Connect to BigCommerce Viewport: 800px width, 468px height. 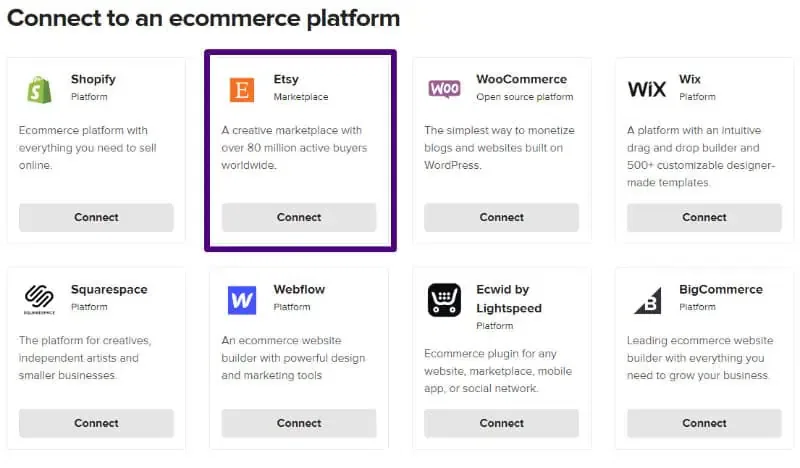pos(704,423)
